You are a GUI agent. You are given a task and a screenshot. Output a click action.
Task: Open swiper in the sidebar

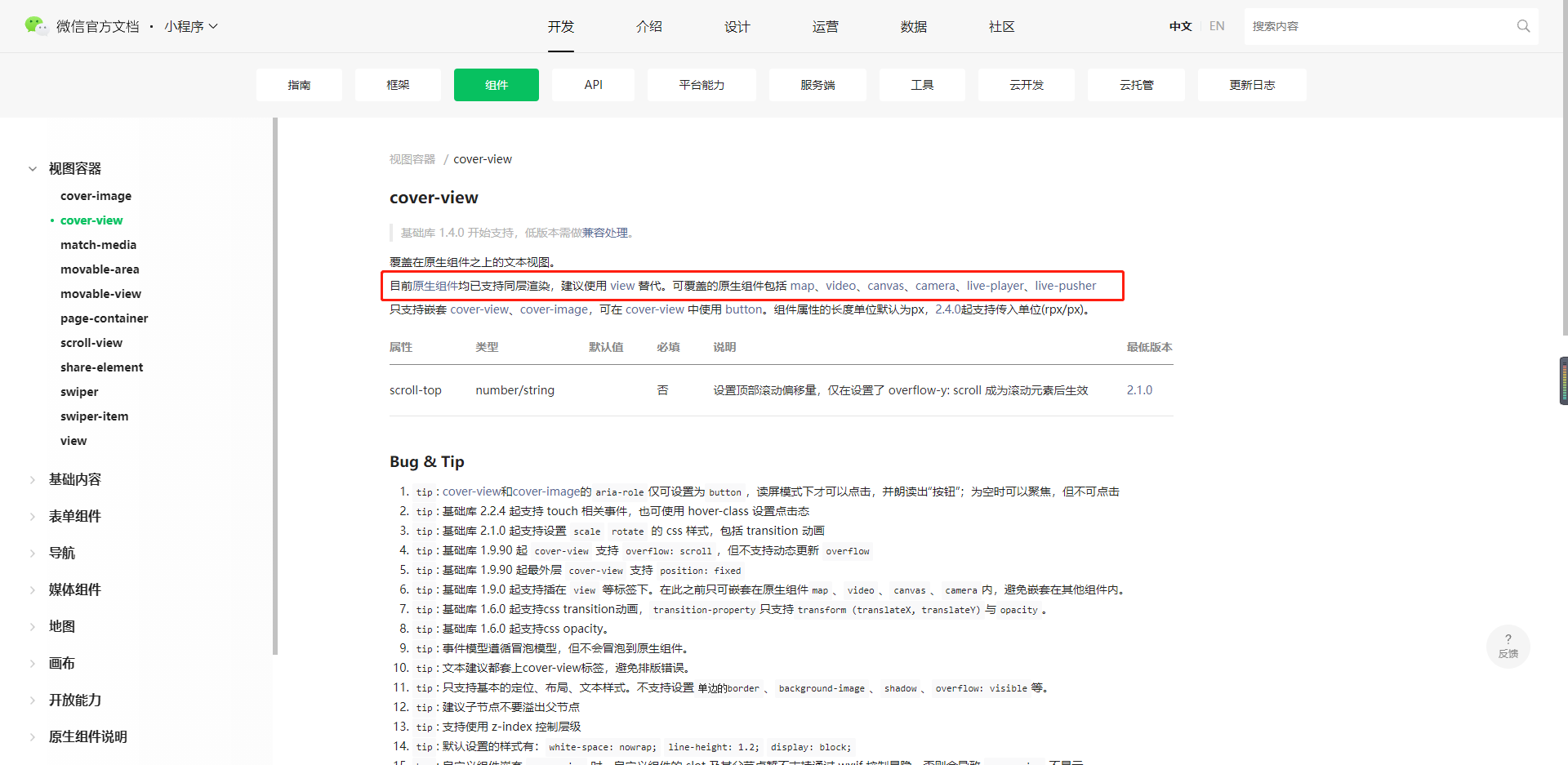pos(79,392)
